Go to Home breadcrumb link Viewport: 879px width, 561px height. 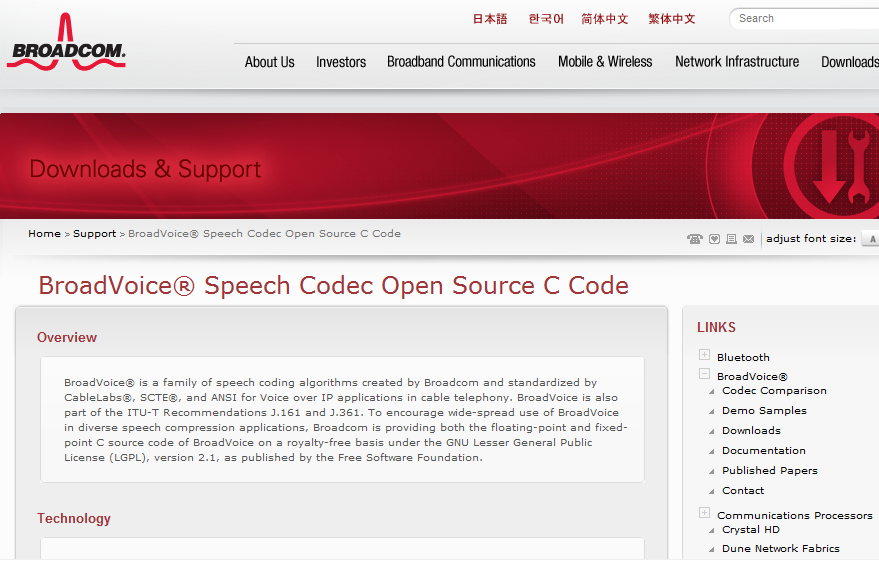pos(44,234)
